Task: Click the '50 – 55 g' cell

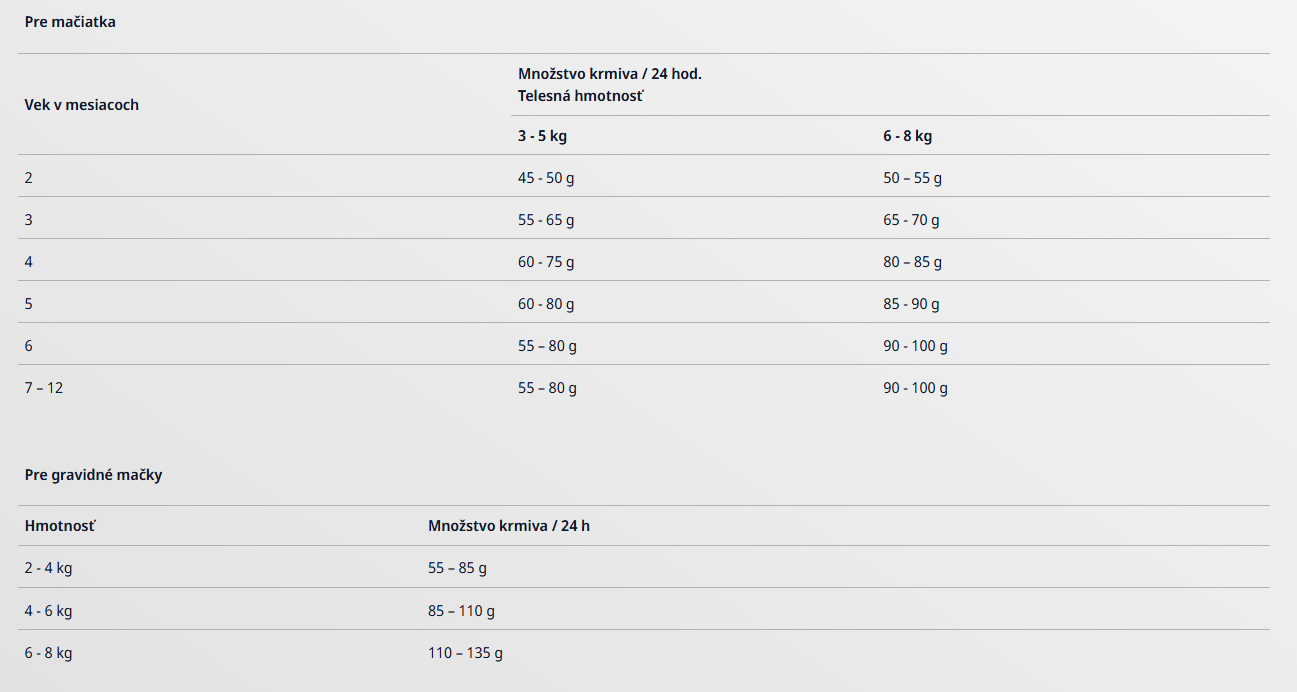Action: click(x=912, y=178)
